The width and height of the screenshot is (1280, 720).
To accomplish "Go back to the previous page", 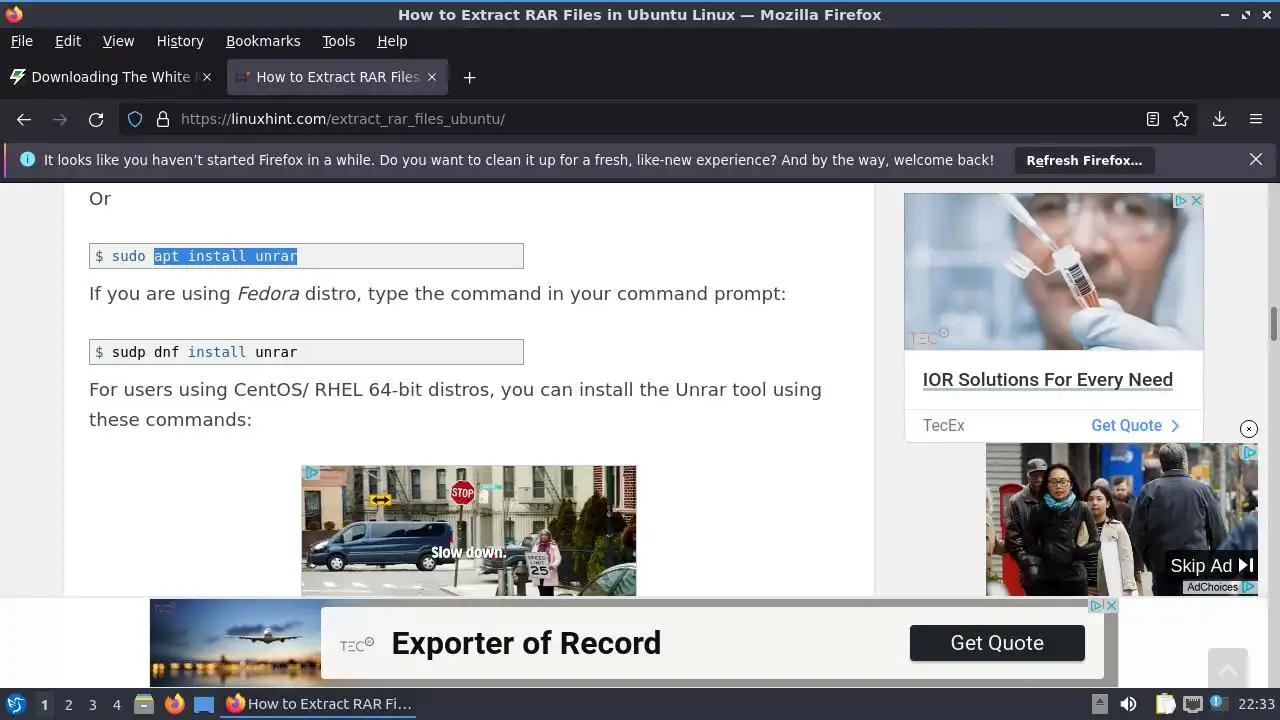I will (24, 119).
